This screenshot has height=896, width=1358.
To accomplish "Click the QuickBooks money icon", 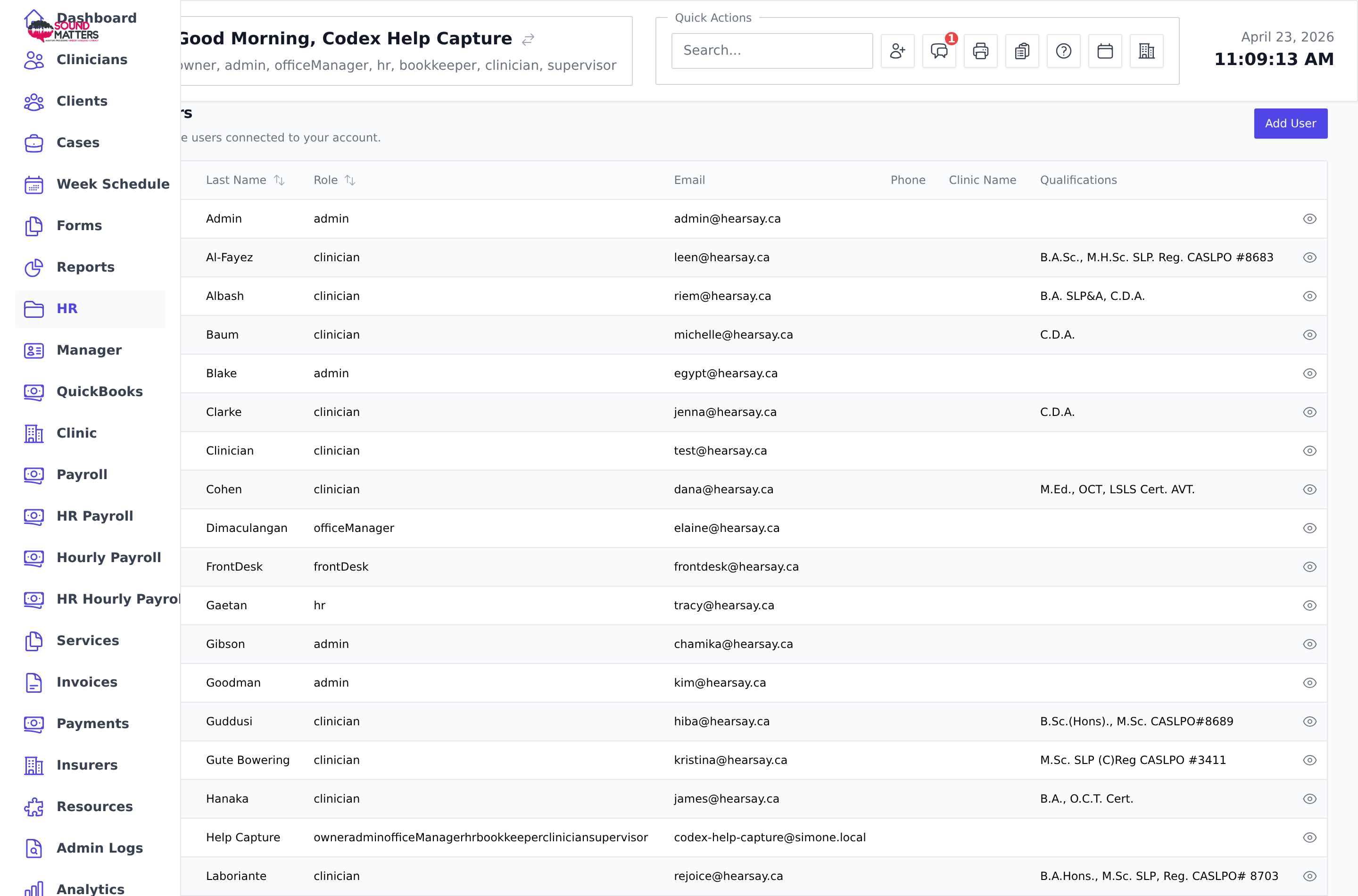I will pyautogui.click(x=33, y=392).
